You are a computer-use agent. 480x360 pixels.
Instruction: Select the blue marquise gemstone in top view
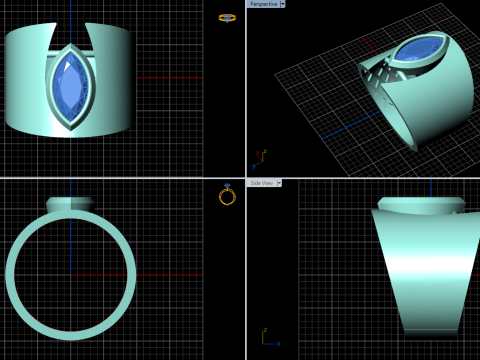coord(70,88)
